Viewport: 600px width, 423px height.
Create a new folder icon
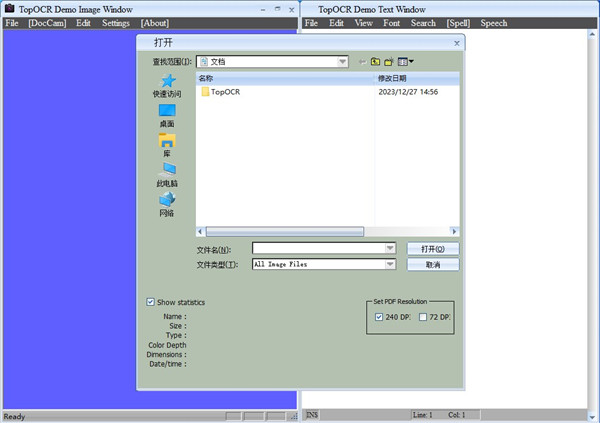pos(389,62)
